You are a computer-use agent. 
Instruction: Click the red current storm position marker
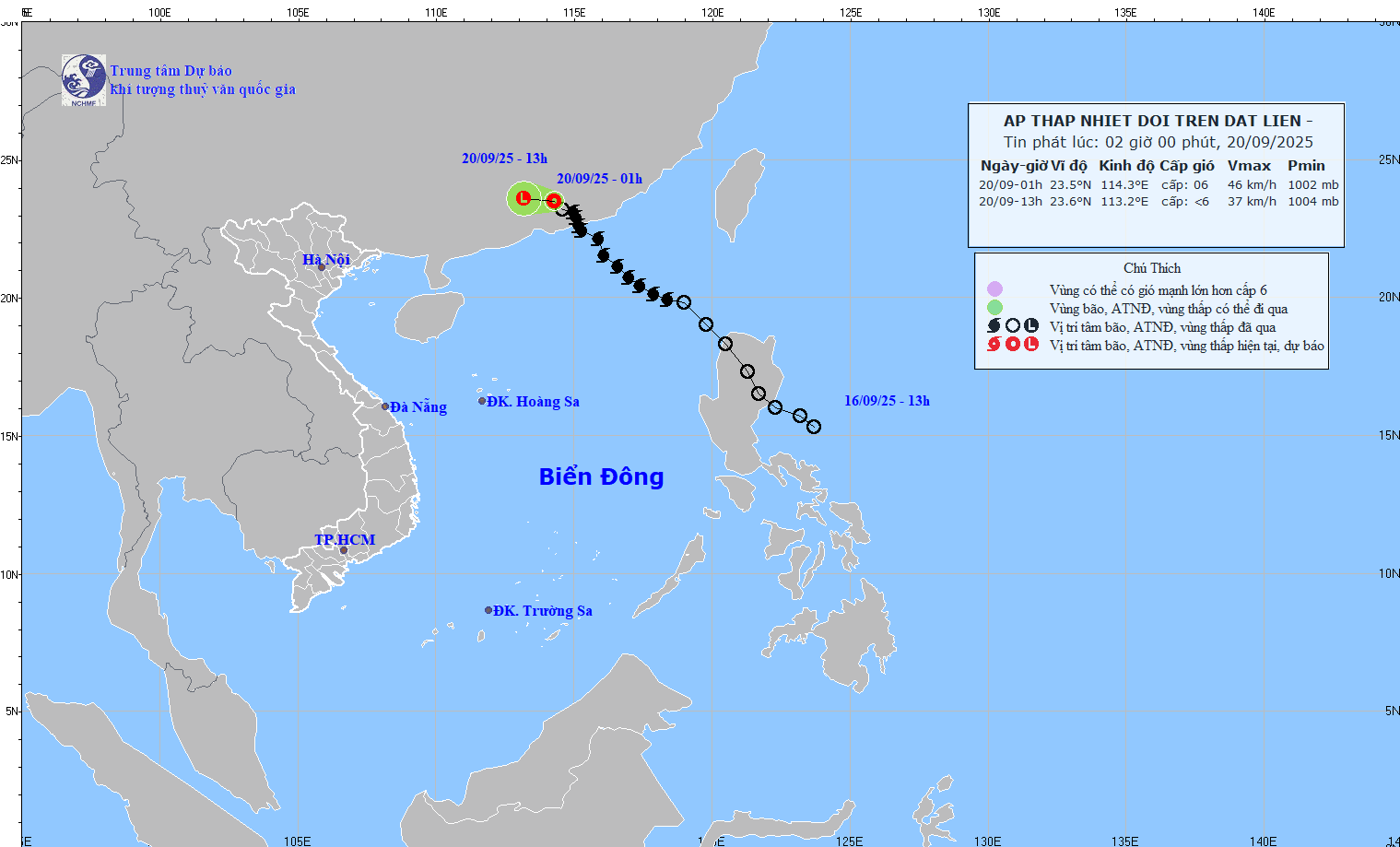pyautogui.click(x=553, y=200)
